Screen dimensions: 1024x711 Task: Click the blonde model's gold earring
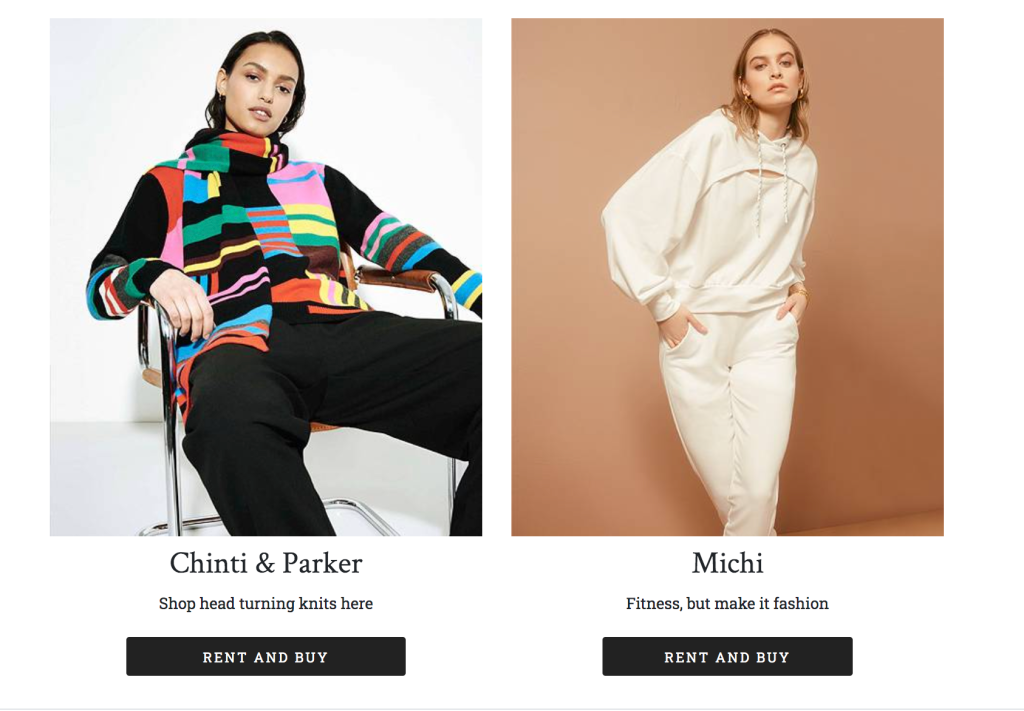tap(746, 99)
